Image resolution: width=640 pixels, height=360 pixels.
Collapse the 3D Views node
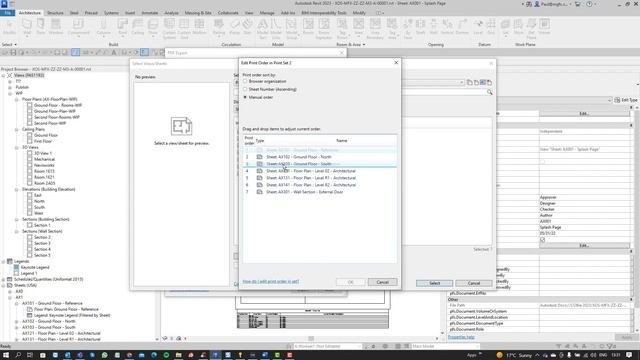17,147
